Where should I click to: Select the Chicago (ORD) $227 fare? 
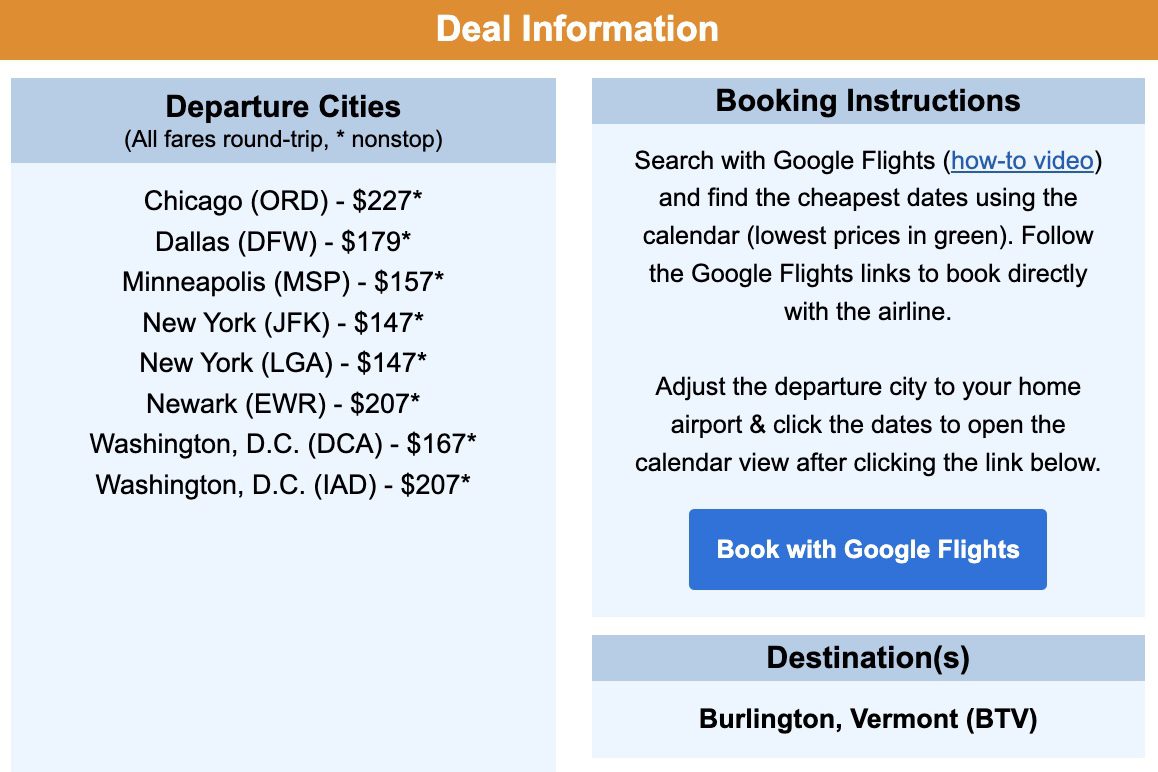pyautogui.click(x=283, y=200)
